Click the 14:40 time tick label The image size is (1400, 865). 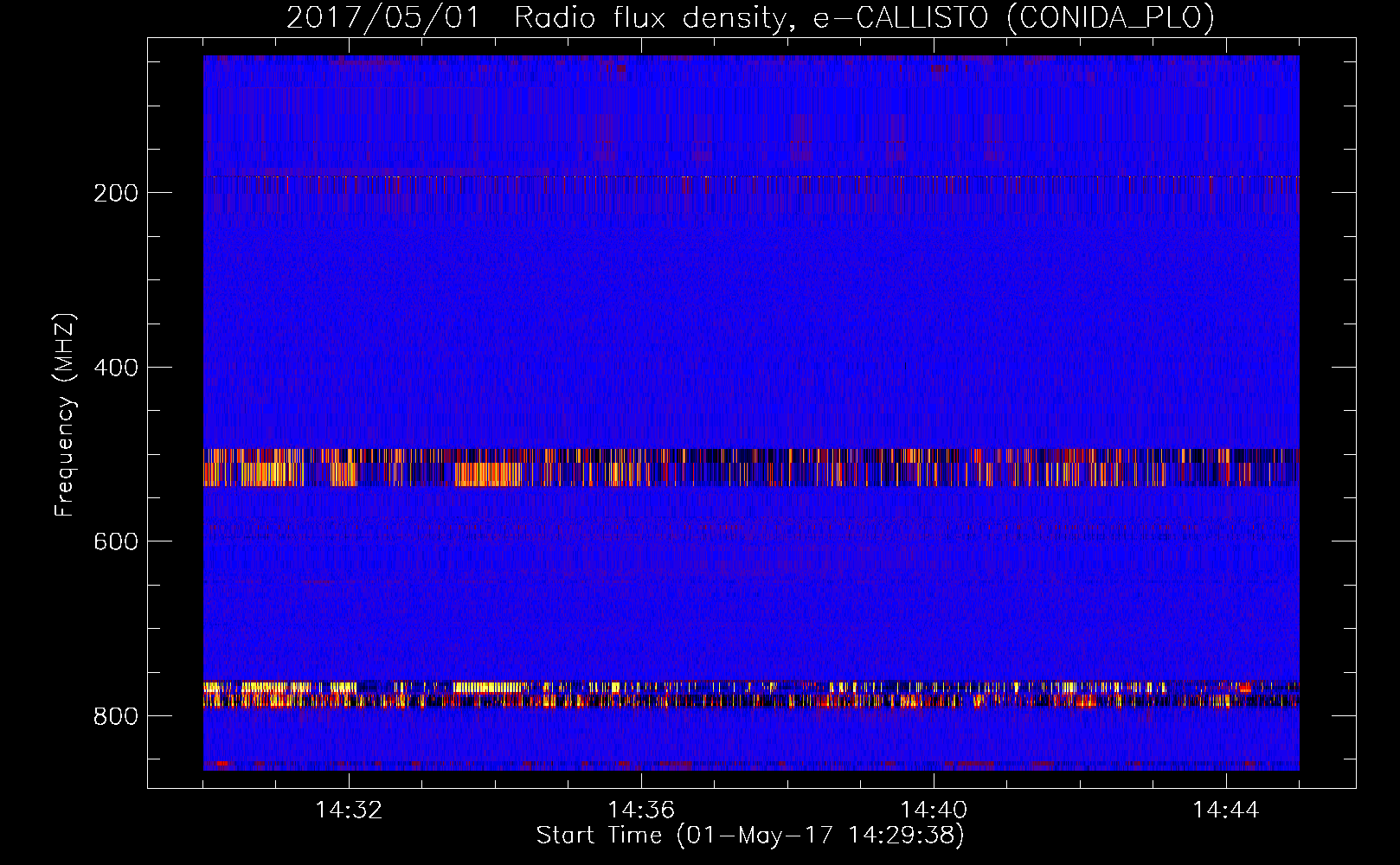[x=934, y=811]
